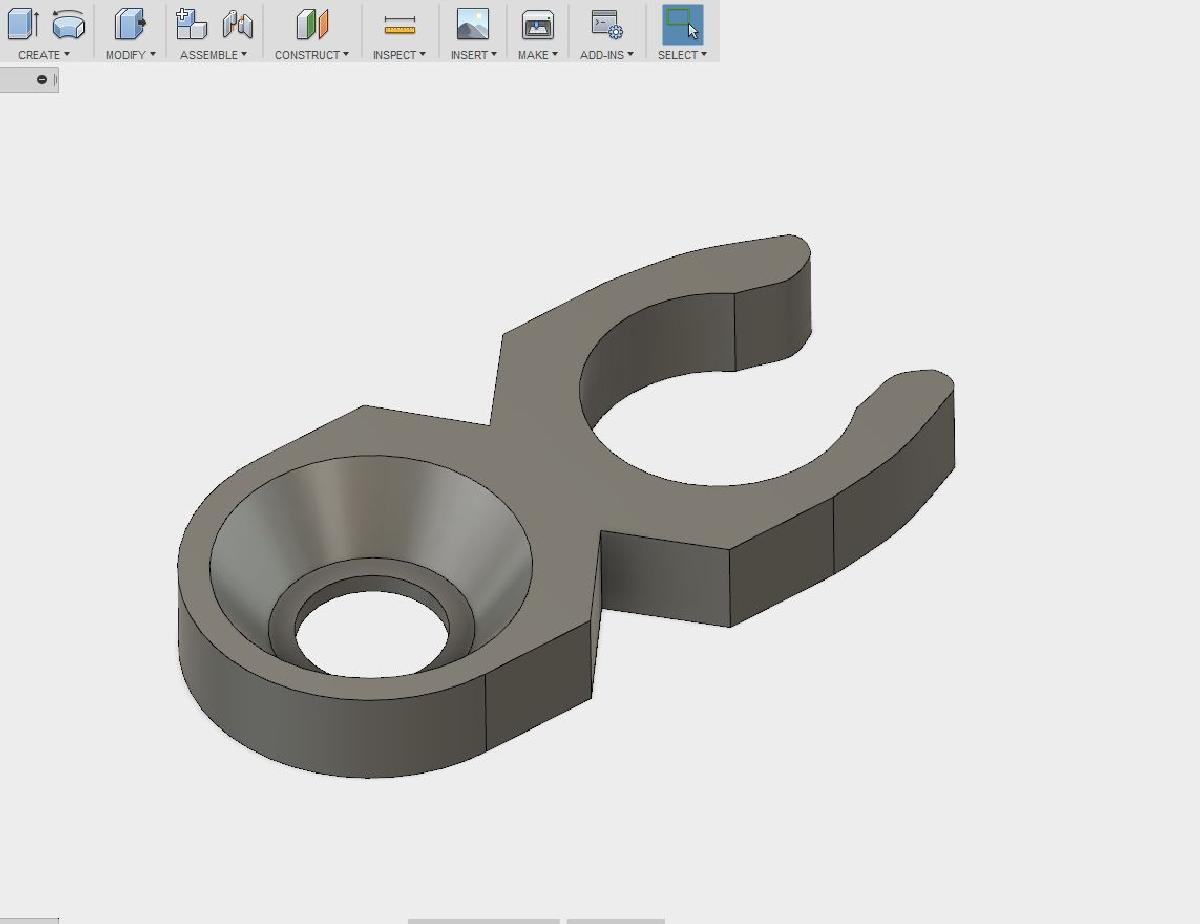Open the ASSEMBLE dropdown menu

213,55
